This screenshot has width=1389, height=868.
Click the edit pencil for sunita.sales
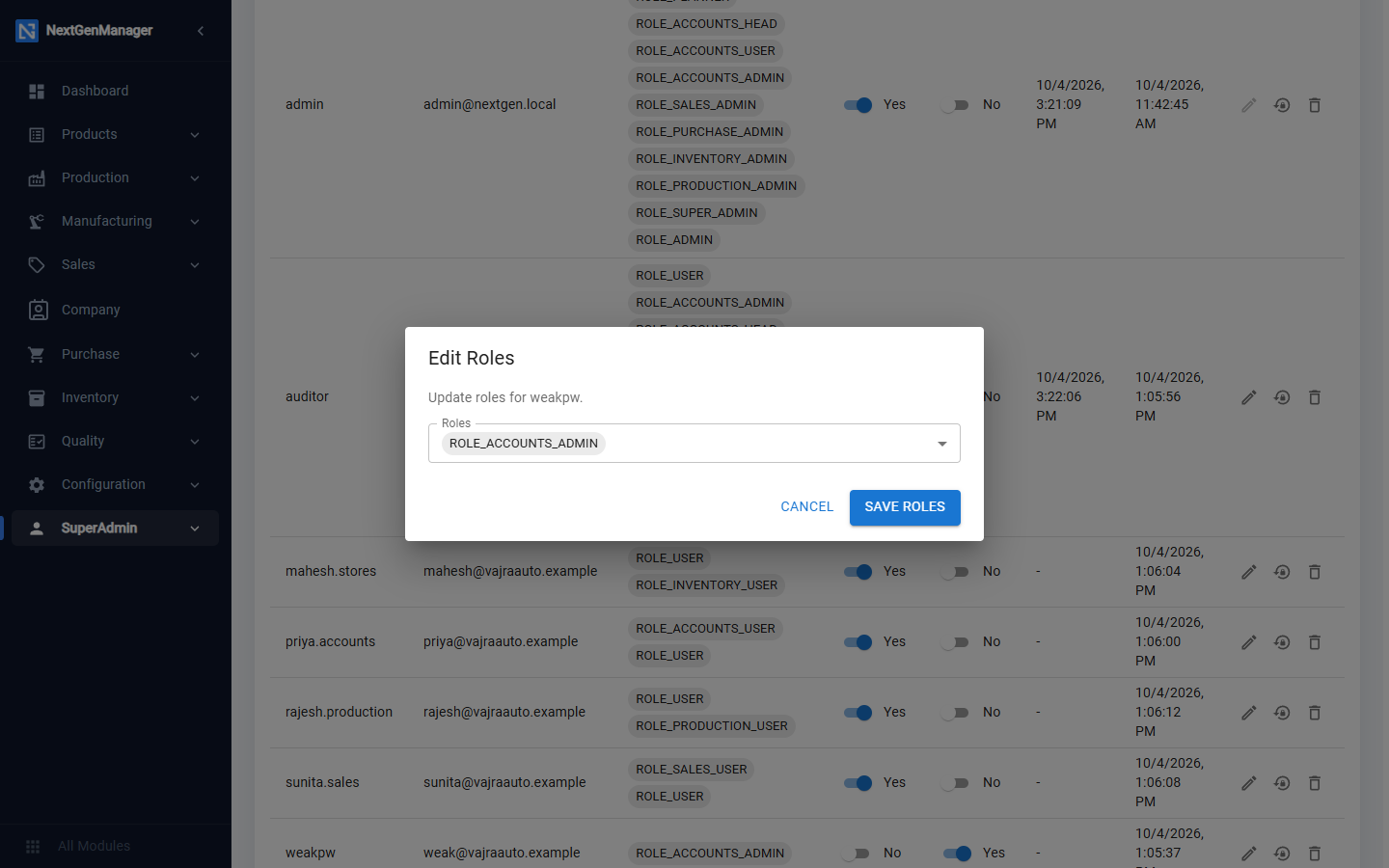click(1249, 783)
